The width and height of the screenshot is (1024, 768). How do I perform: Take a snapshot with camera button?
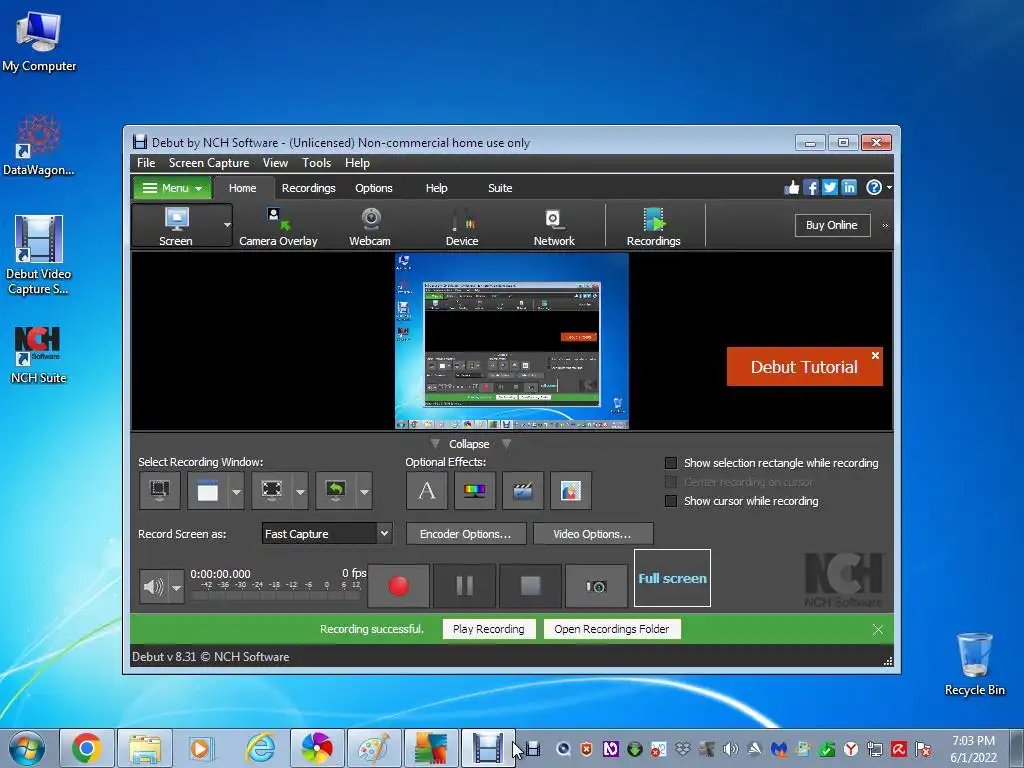click(x=596, y=586)
